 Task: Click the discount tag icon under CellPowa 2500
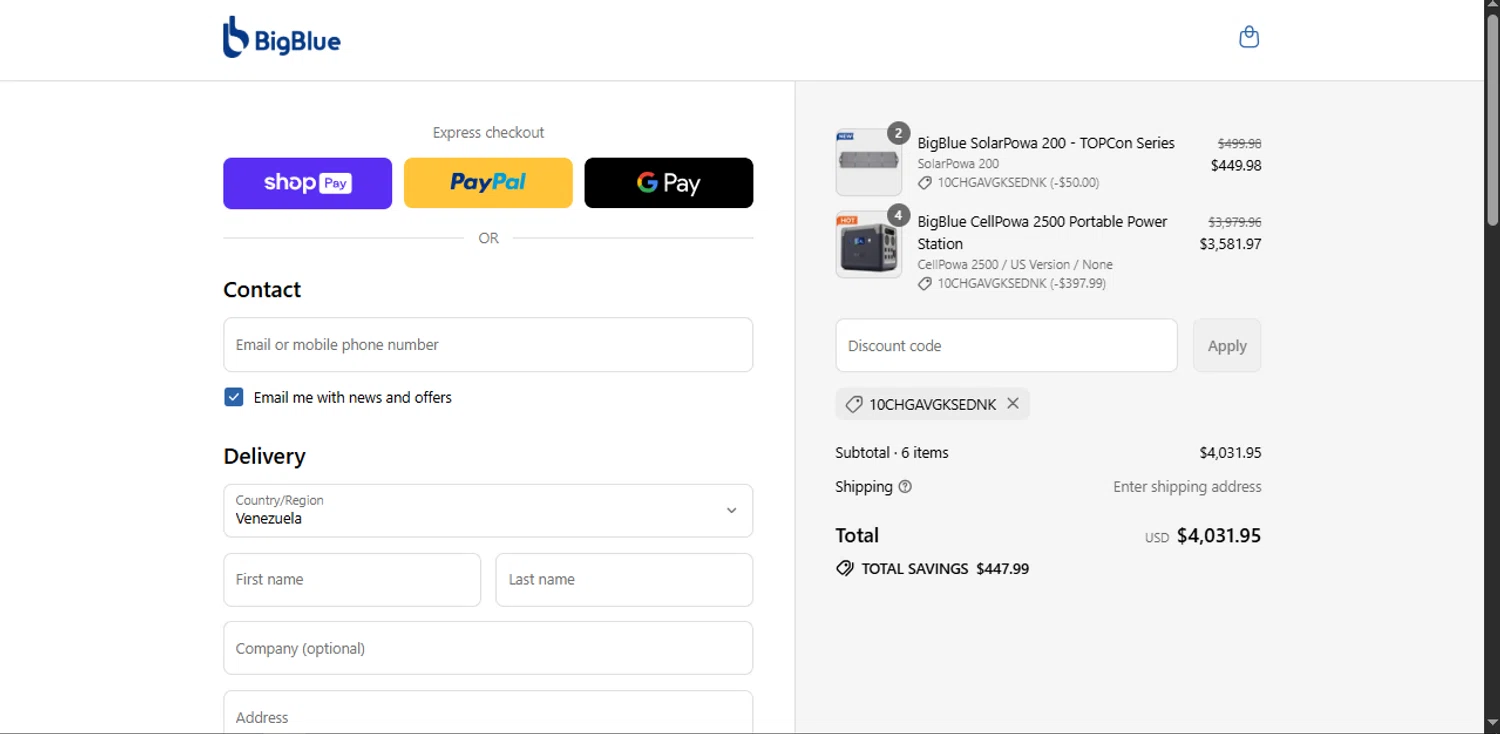pyautogui.click(x=925, y=284)
